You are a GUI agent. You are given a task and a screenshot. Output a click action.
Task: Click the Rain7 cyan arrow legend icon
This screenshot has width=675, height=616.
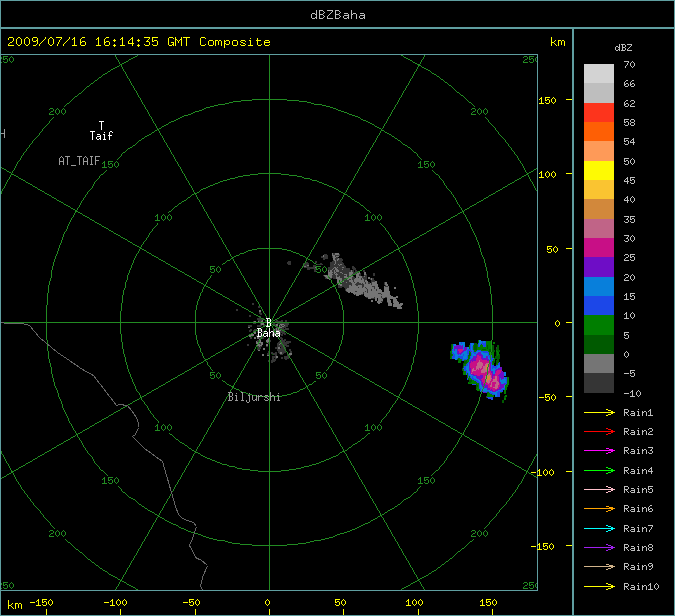[x=599, y=528]
